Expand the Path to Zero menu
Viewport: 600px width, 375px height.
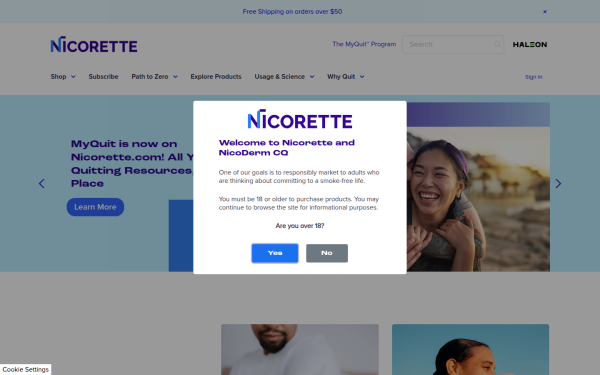154,77
